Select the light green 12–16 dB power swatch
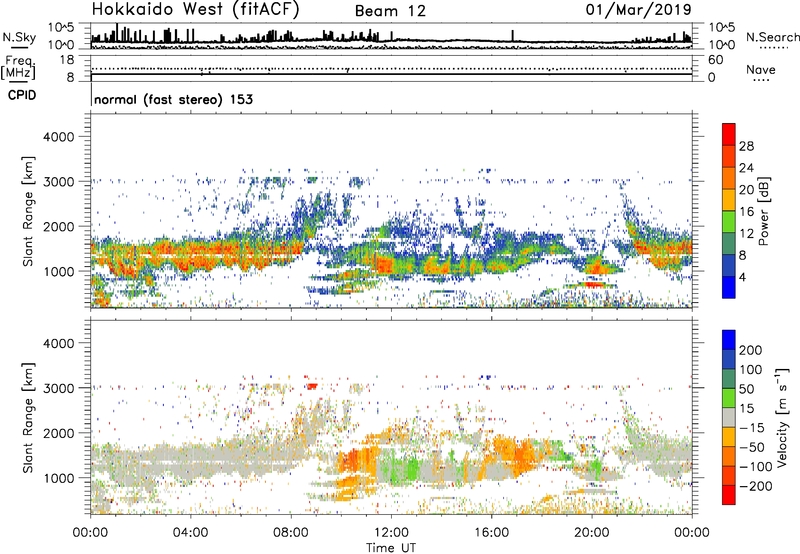Image resolution: width=800 pixels, height=554 pixels. pyautogui.click(x=729, y=221)
